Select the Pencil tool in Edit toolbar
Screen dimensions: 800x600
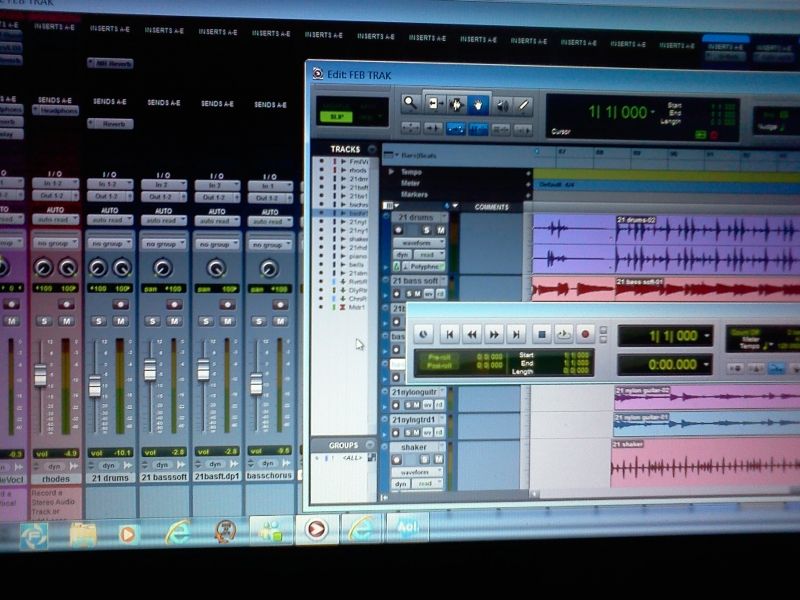[x=523, y=104]
